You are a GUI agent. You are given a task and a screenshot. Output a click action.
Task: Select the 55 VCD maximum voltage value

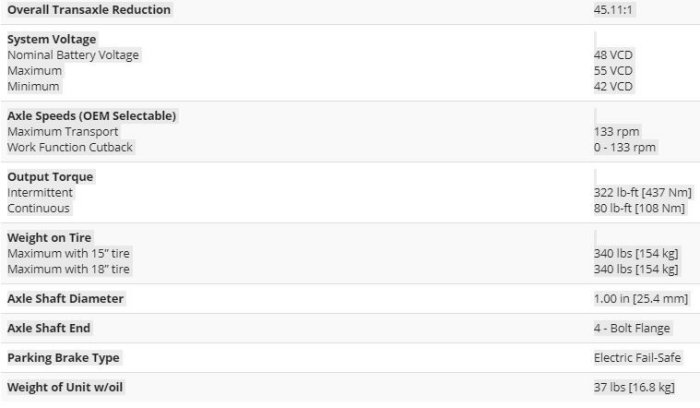613,71
